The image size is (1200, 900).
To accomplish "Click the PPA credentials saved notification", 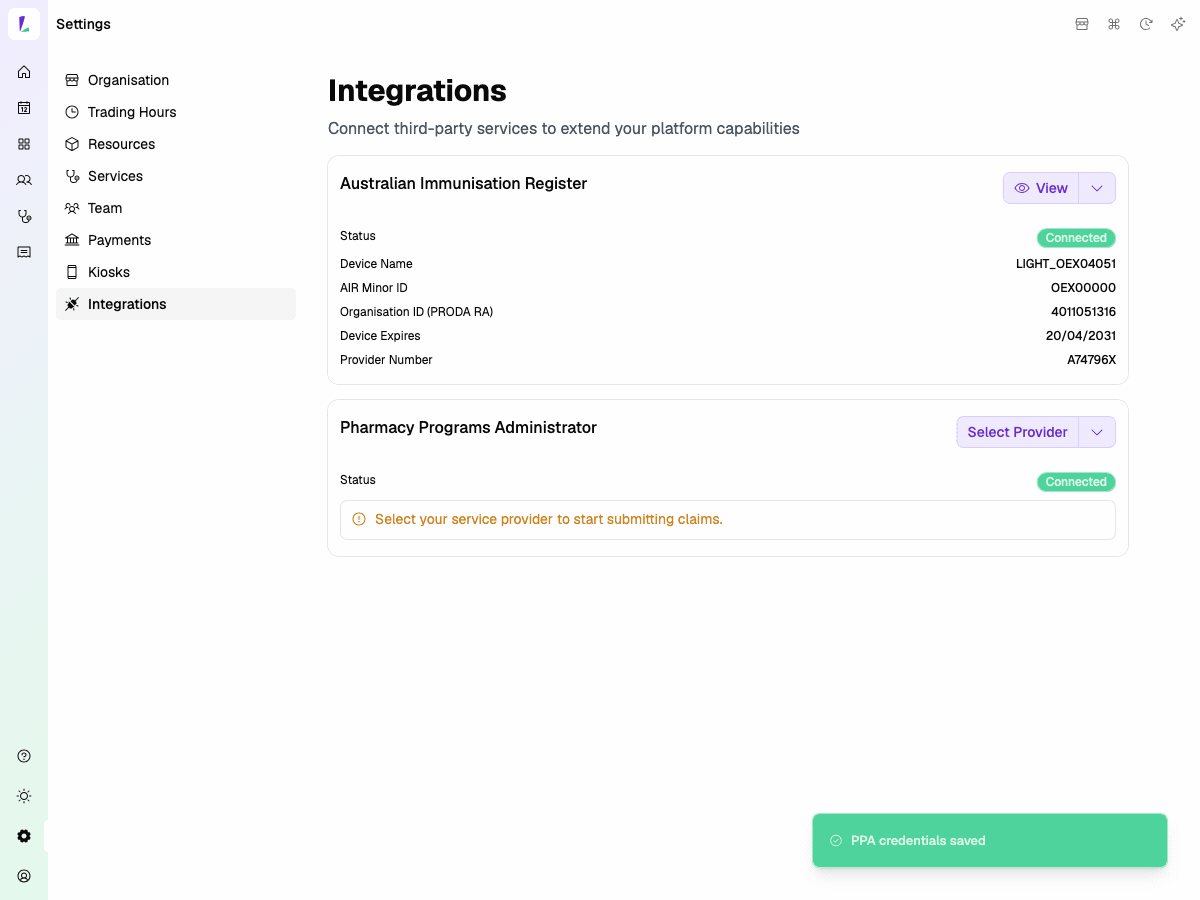I will (990, 840).
